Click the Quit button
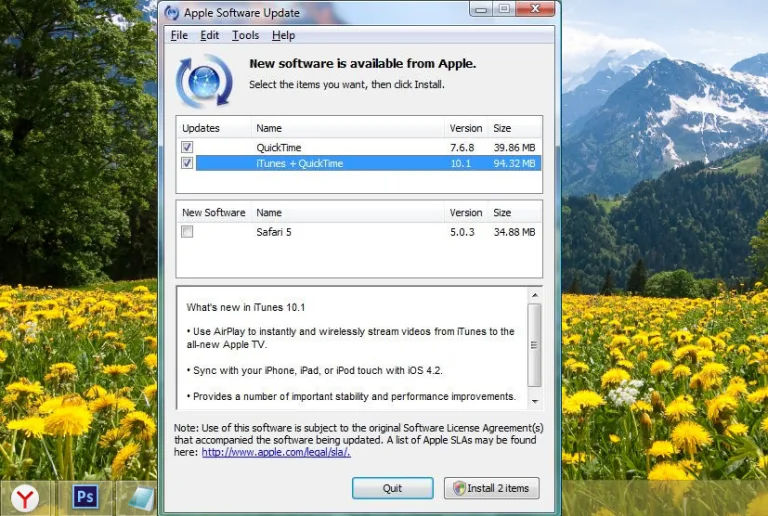 392,488
